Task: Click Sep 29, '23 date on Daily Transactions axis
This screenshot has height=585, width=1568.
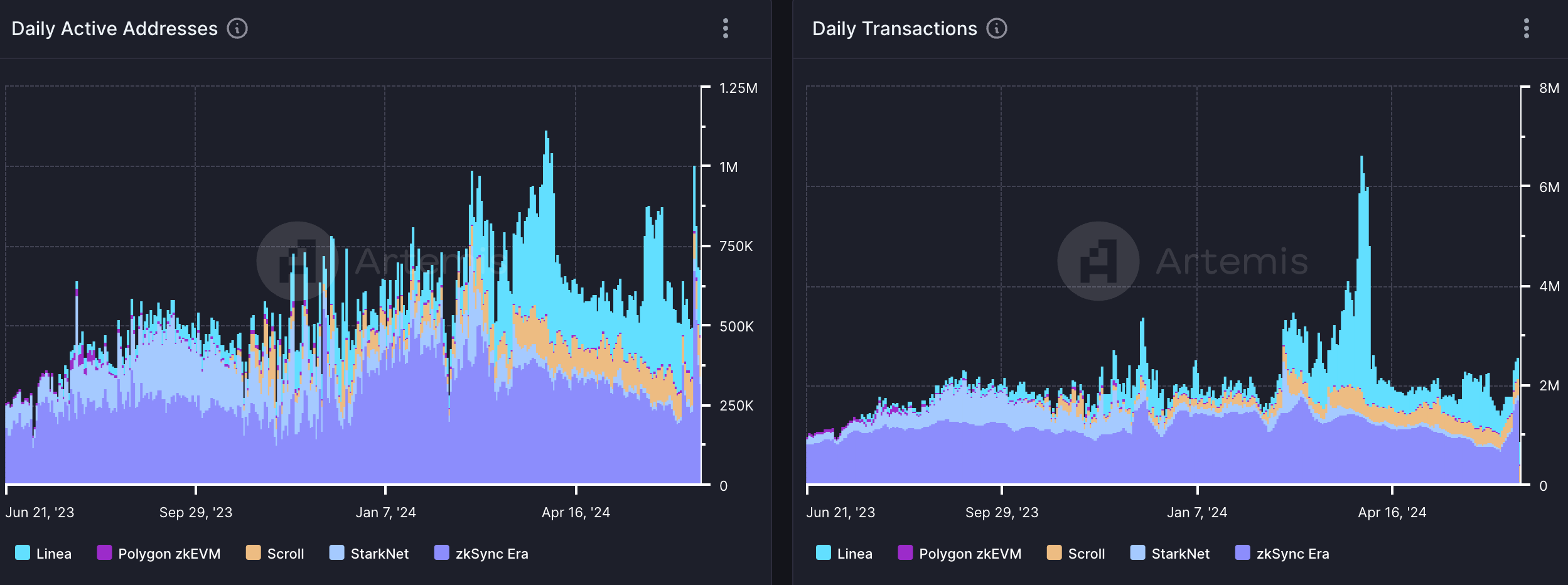Action: click(1002, 512)
